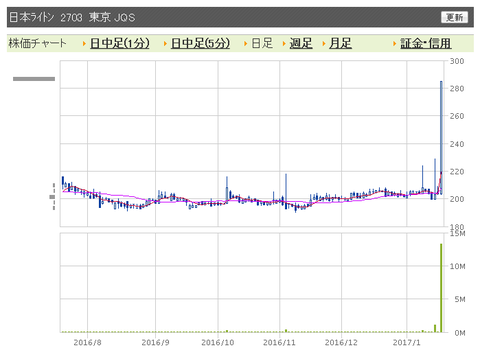Click the largest green volume bar
The height and width of the screenshot is (361, 480).
(x=441, y=288)
